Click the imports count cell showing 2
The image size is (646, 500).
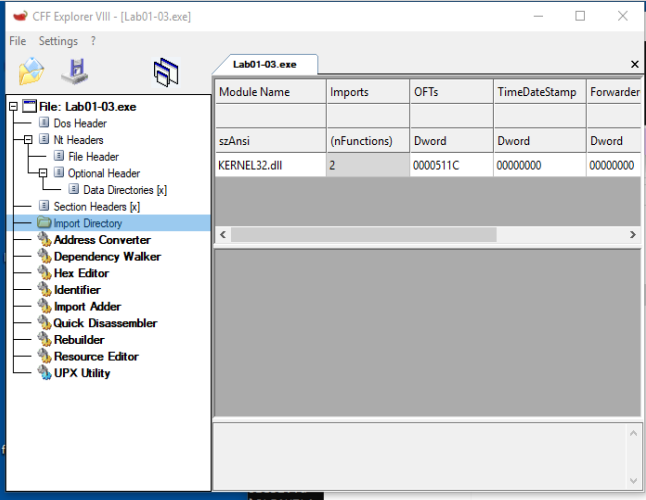pyautogui.click(x=368, y=166)
